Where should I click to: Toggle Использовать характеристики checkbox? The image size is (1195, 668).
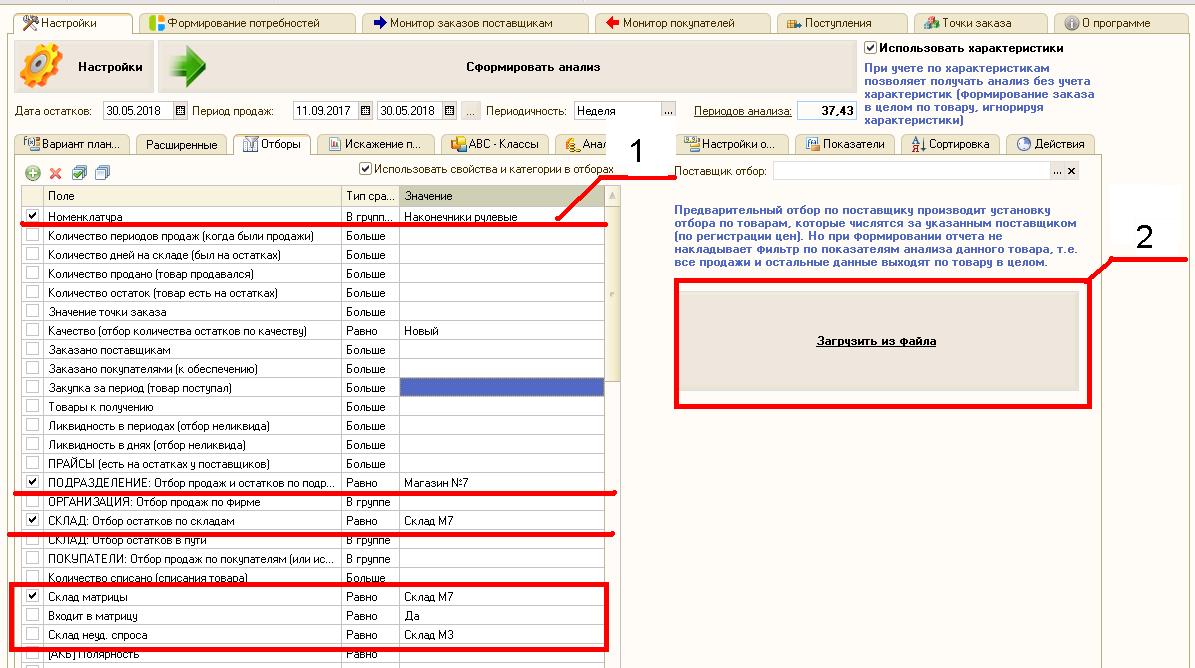(871, 47)
